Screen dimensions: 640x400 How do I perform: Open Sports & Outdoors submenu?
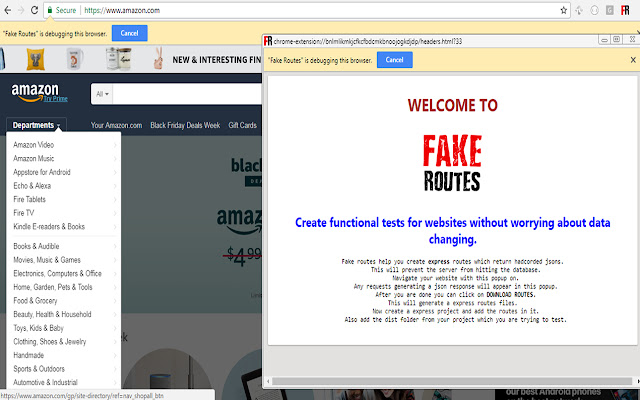pos(64,369)
